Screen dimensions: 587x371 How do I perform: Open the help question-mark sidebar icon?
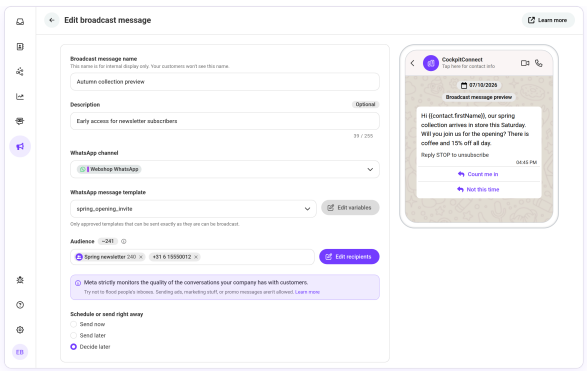pyautogui.click(x=20, y=305)
